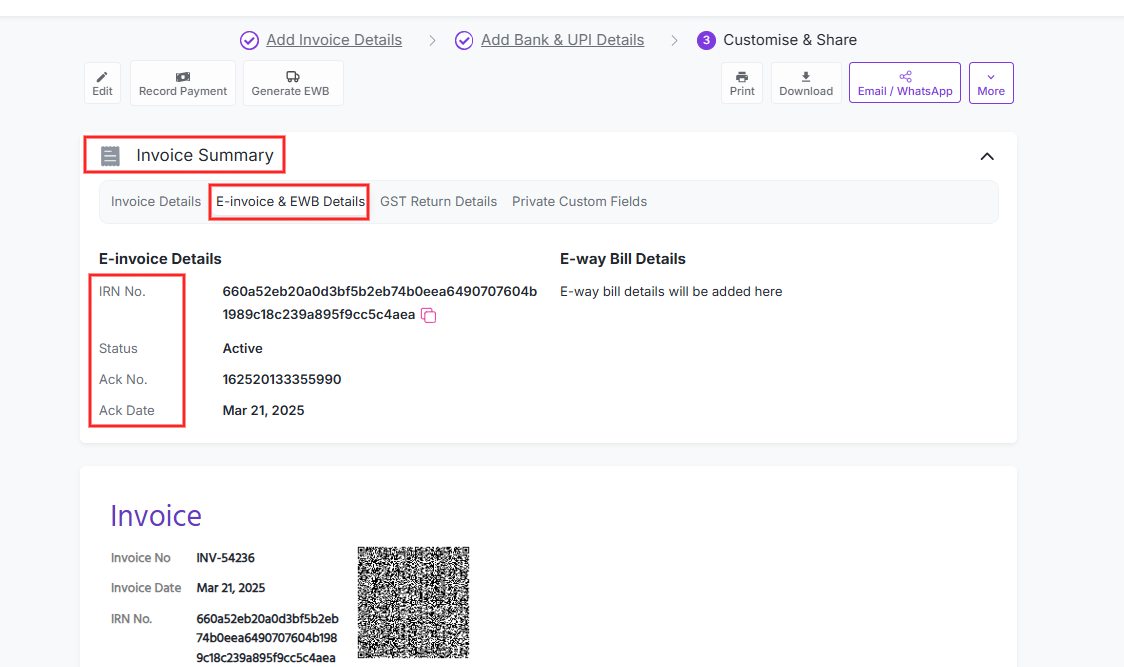
Task: Click the E-invoice Details heading
Action: (160, 259)
